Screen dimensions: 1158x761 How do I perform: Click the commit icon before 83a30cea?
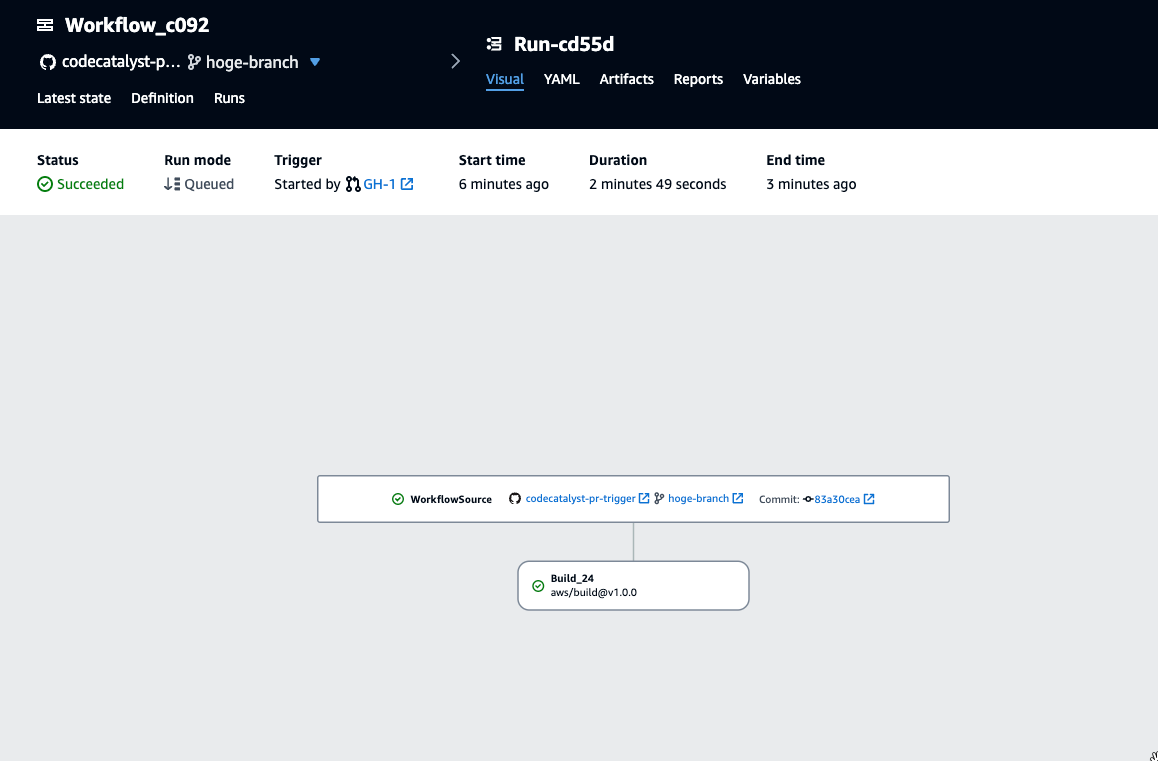(x=808, y=499)
